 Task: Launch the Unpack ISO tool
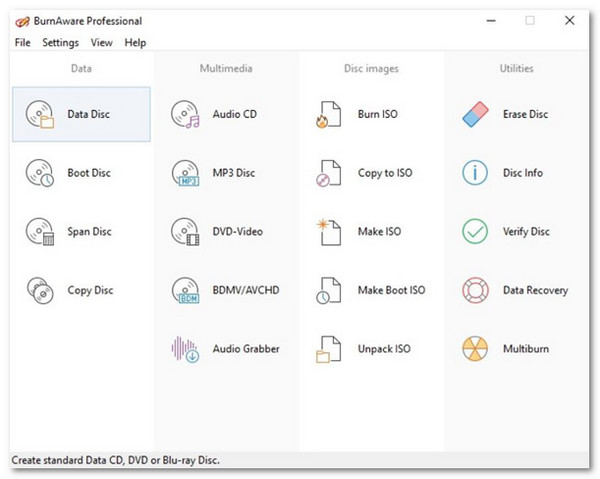tap(371, 349)
